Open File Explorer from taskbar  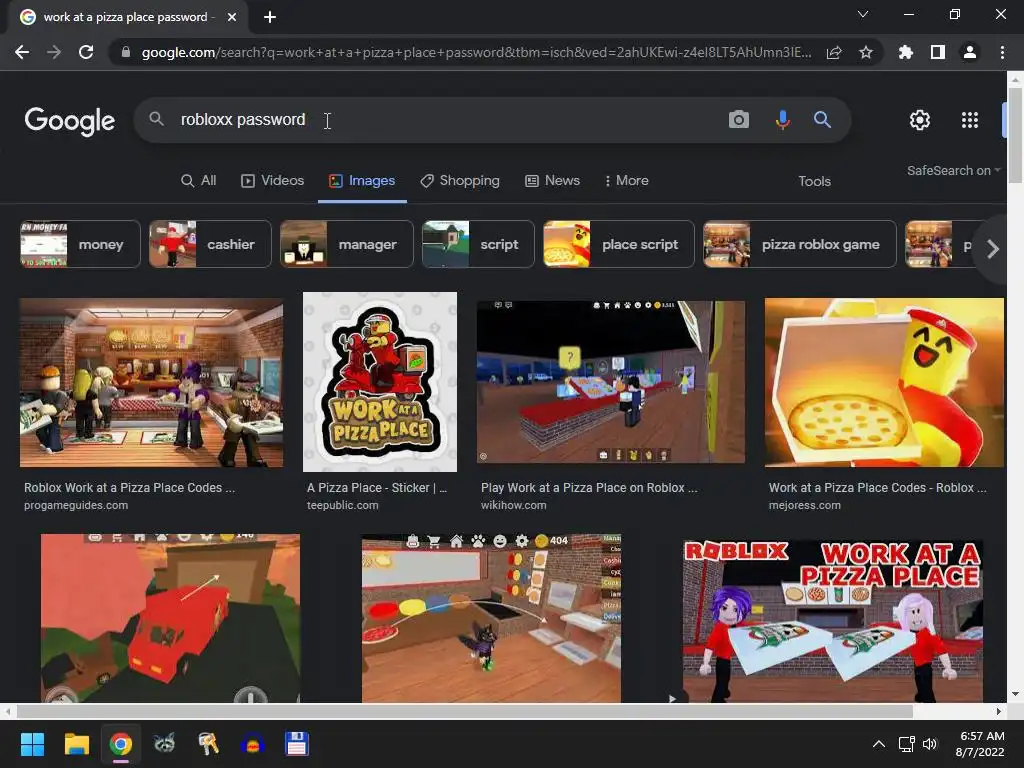[76, 744]
